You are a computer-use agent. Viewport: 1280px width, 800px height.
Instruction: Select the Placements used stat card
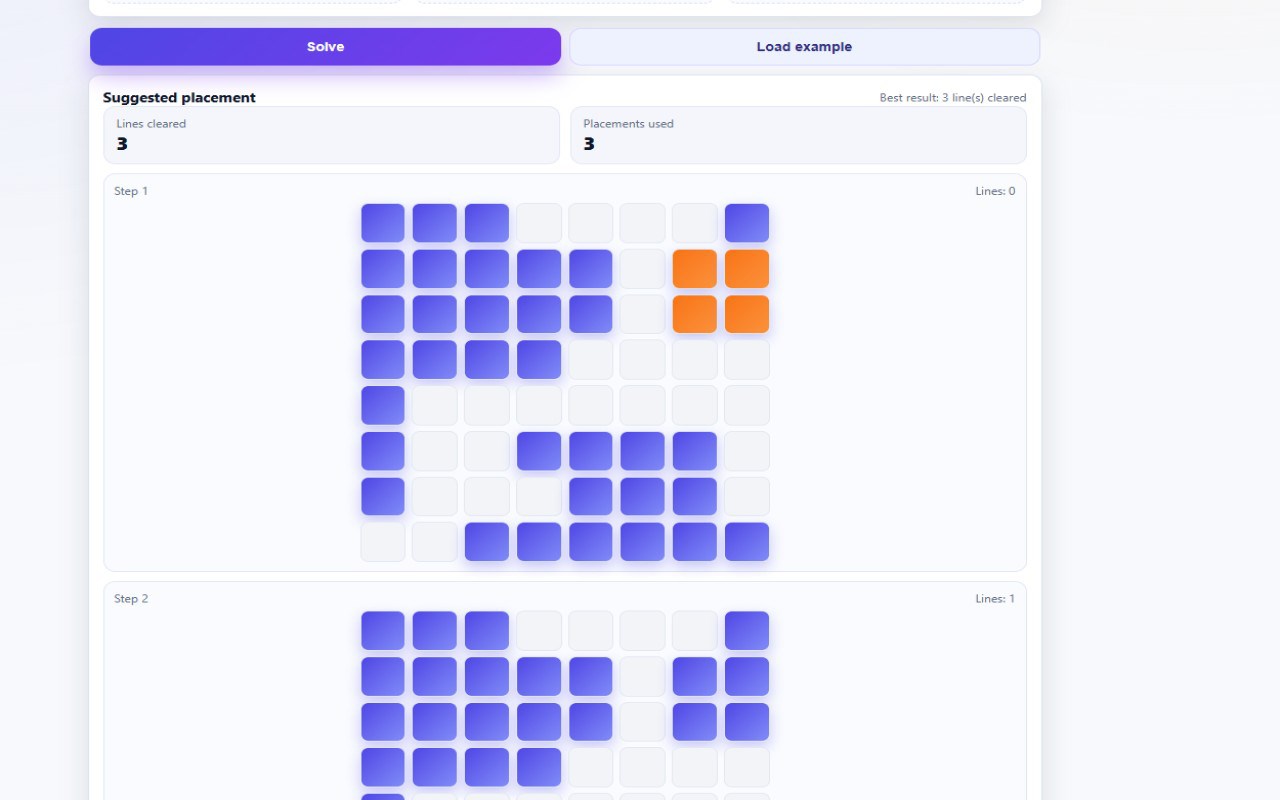(798, 135)
